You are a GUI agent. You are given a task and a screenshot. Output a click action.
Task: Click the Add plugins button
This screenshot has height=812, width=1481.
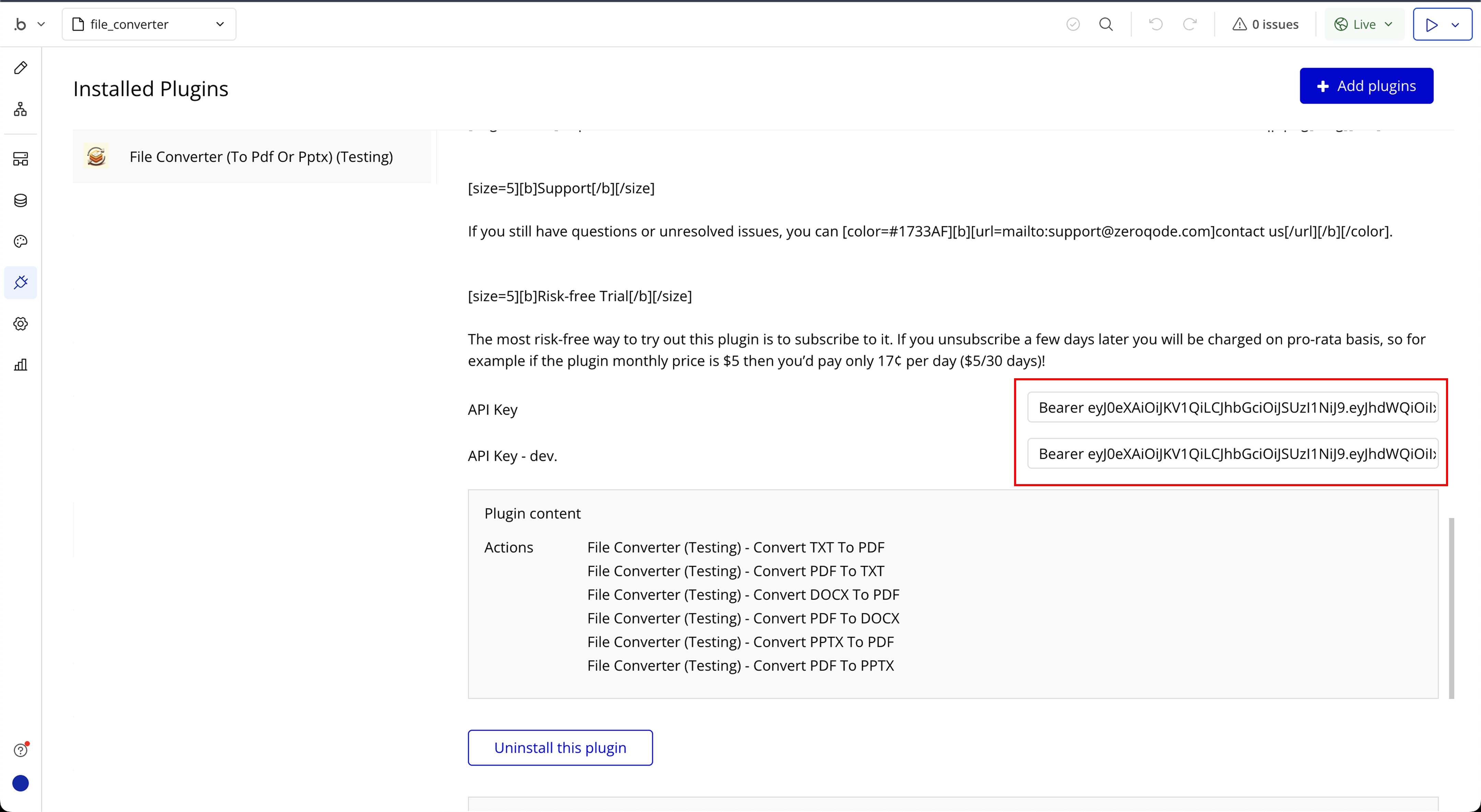(1366, 86)
